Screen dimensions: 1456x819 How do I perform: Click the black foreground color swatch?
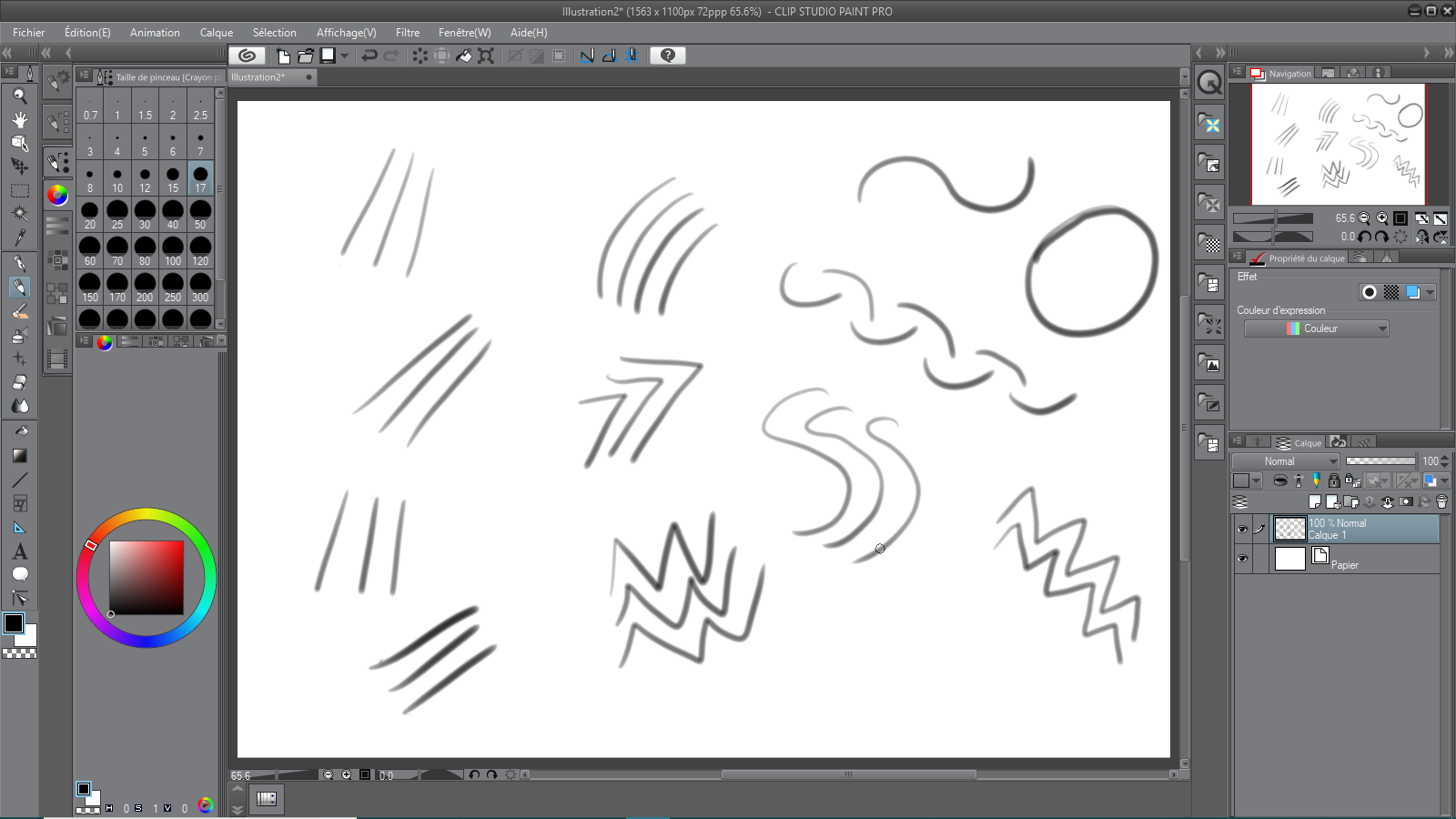pyautogui.click(x=14, y=623)
